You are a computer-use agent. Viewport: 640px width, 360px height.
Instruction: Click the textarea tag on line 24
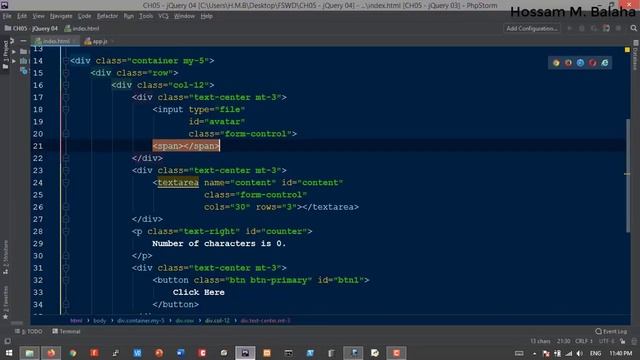(x=178, y=183)
